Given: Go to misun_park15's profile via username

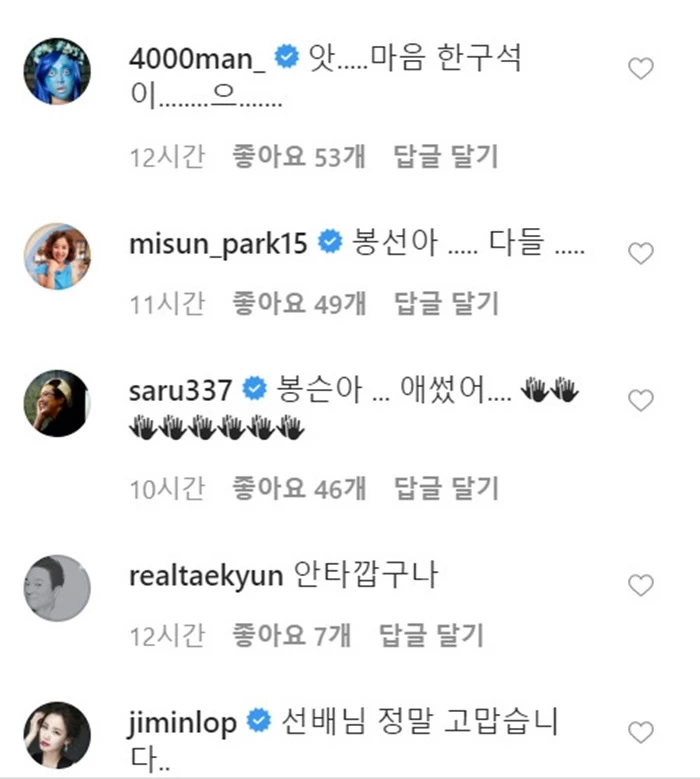Looking at the screenshot, I should point(218,244).
